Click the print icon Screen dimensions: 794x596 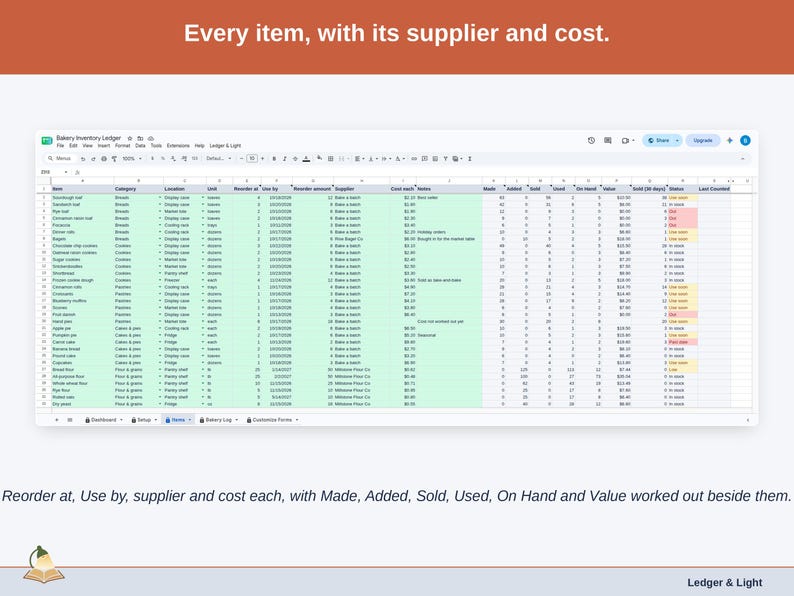coord(104,158)
